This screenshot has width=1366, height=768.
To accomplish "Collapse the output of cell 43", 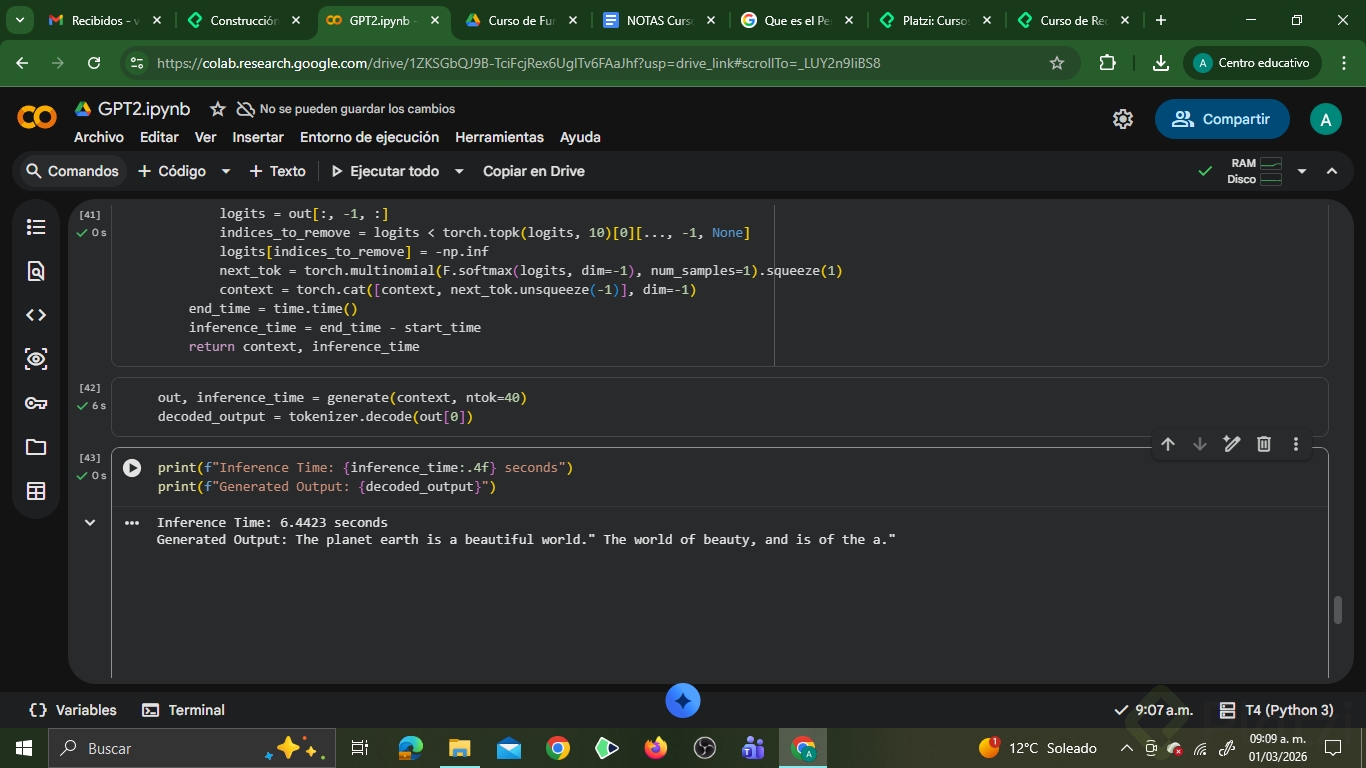I will coord(90,522).
